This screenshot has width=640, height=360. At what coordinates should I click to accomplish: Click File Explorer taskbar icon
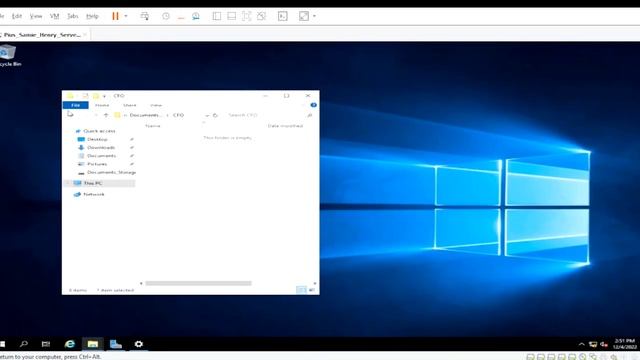[93, 344]
